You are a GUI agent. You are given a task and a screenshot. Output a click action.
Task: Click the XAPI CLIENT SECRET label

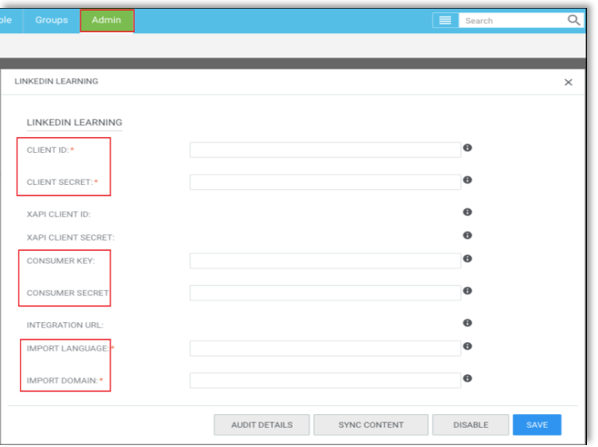click(x=70, y=238)
